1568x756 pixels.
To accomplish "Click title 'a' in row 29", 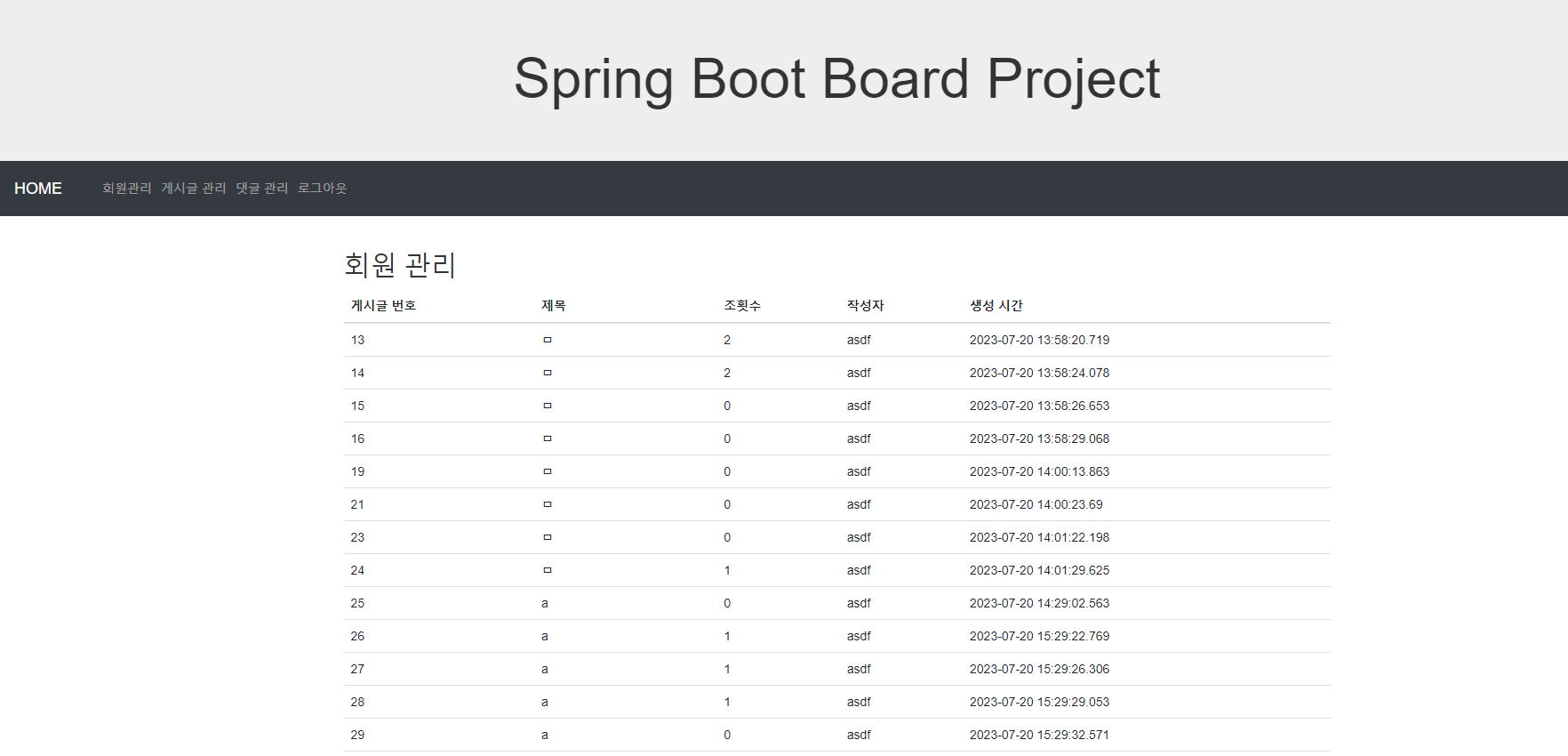I will pyautogui.click(x=545, y=735).
